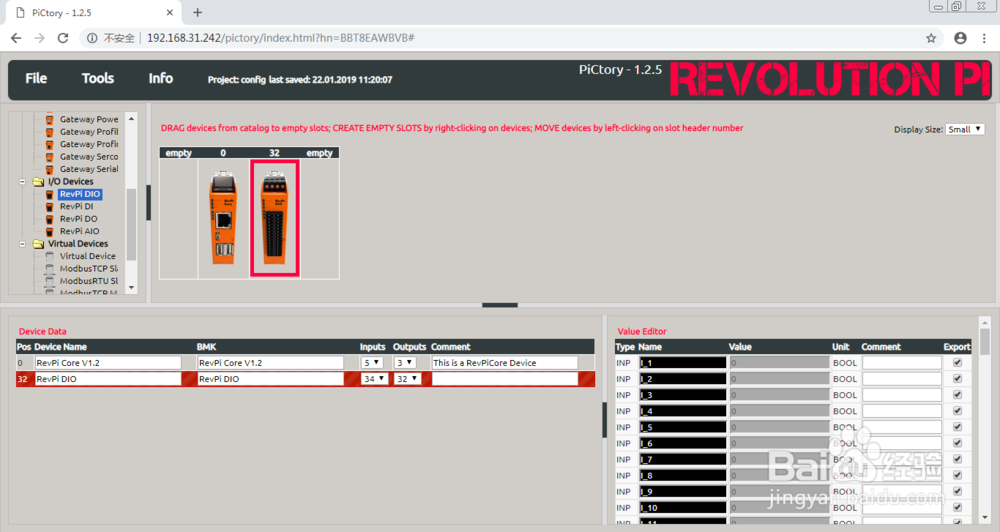Click the RevPi DI catalog icon

pyautogui.click(x=49, y=207)
